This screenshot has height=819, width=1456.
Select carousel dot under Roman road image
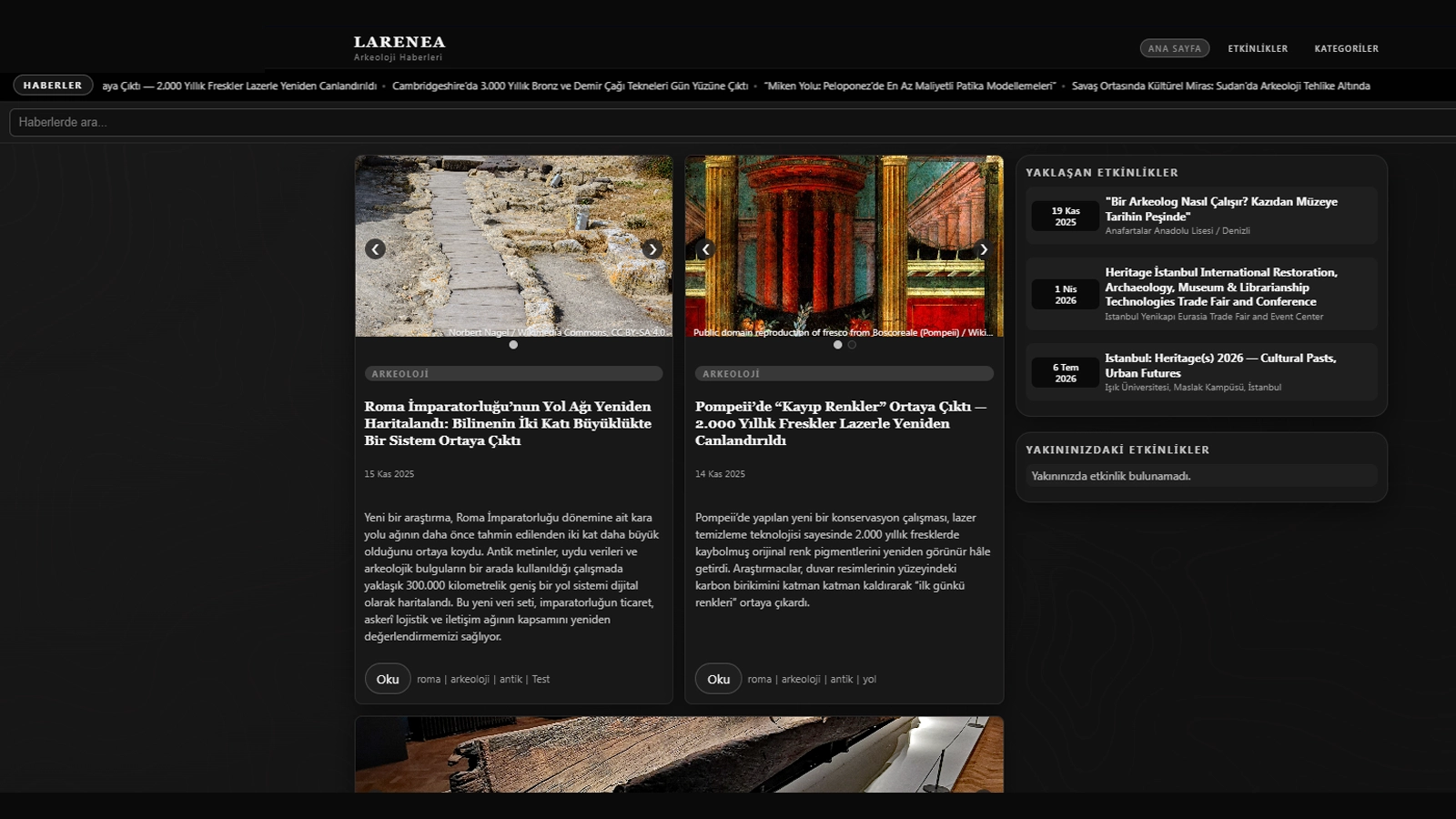tap(513, 345)
